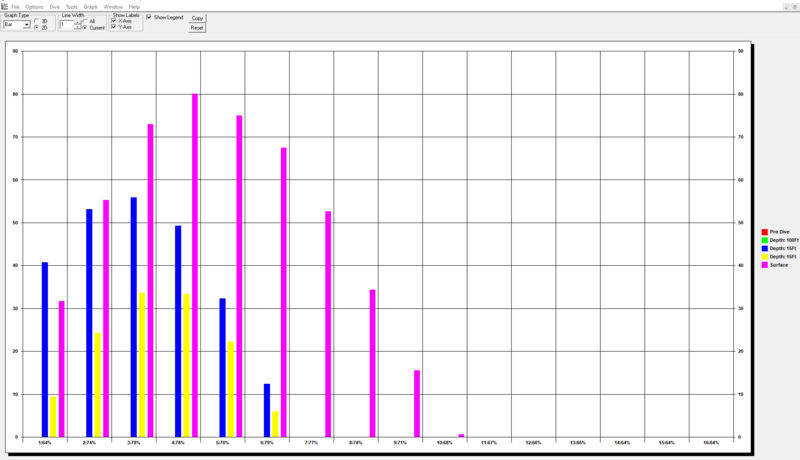
Task: Toggle the Show Legend checkbox
Action: point(150,17)
